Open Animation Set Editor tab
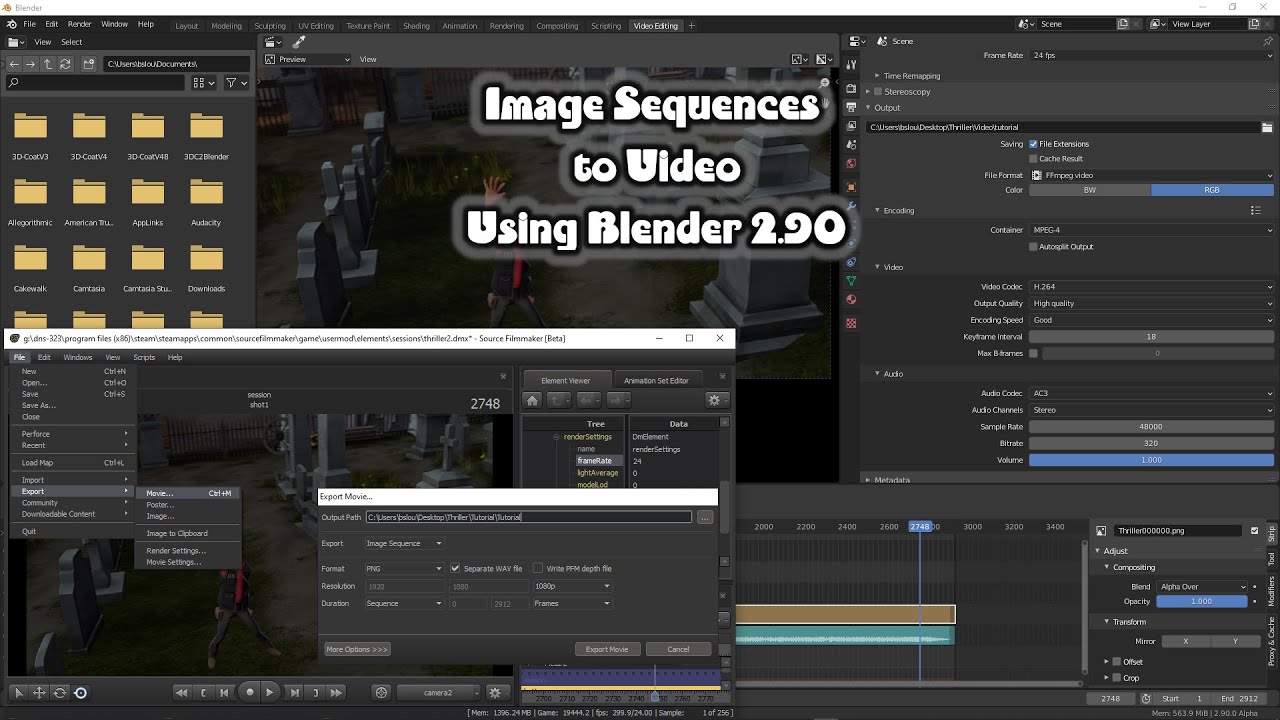The width and height of the screenshot is (1280, 720). pos(656,380)
